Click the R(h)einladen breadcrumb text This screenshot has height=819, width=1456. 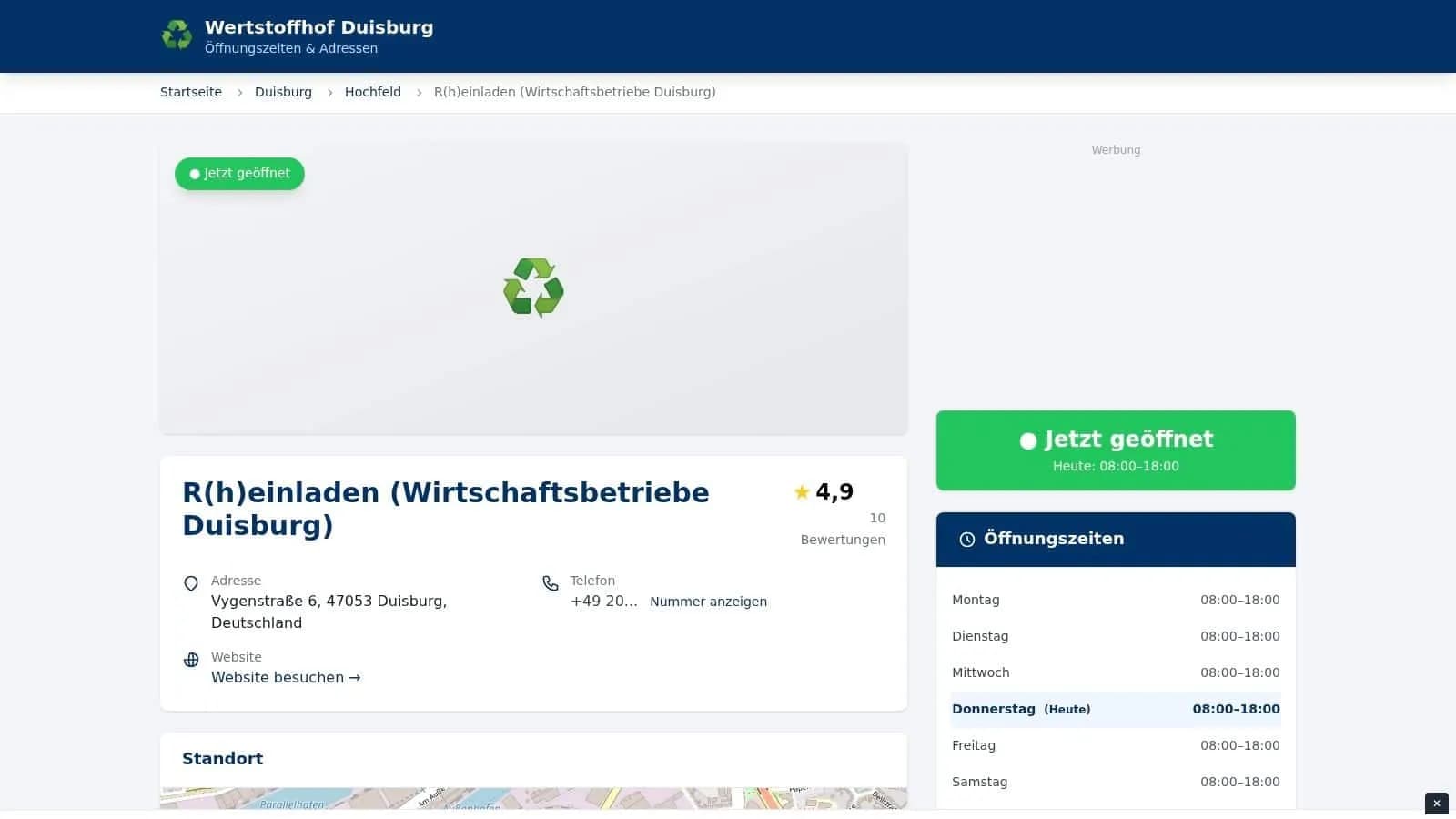(x=575, y=92)
